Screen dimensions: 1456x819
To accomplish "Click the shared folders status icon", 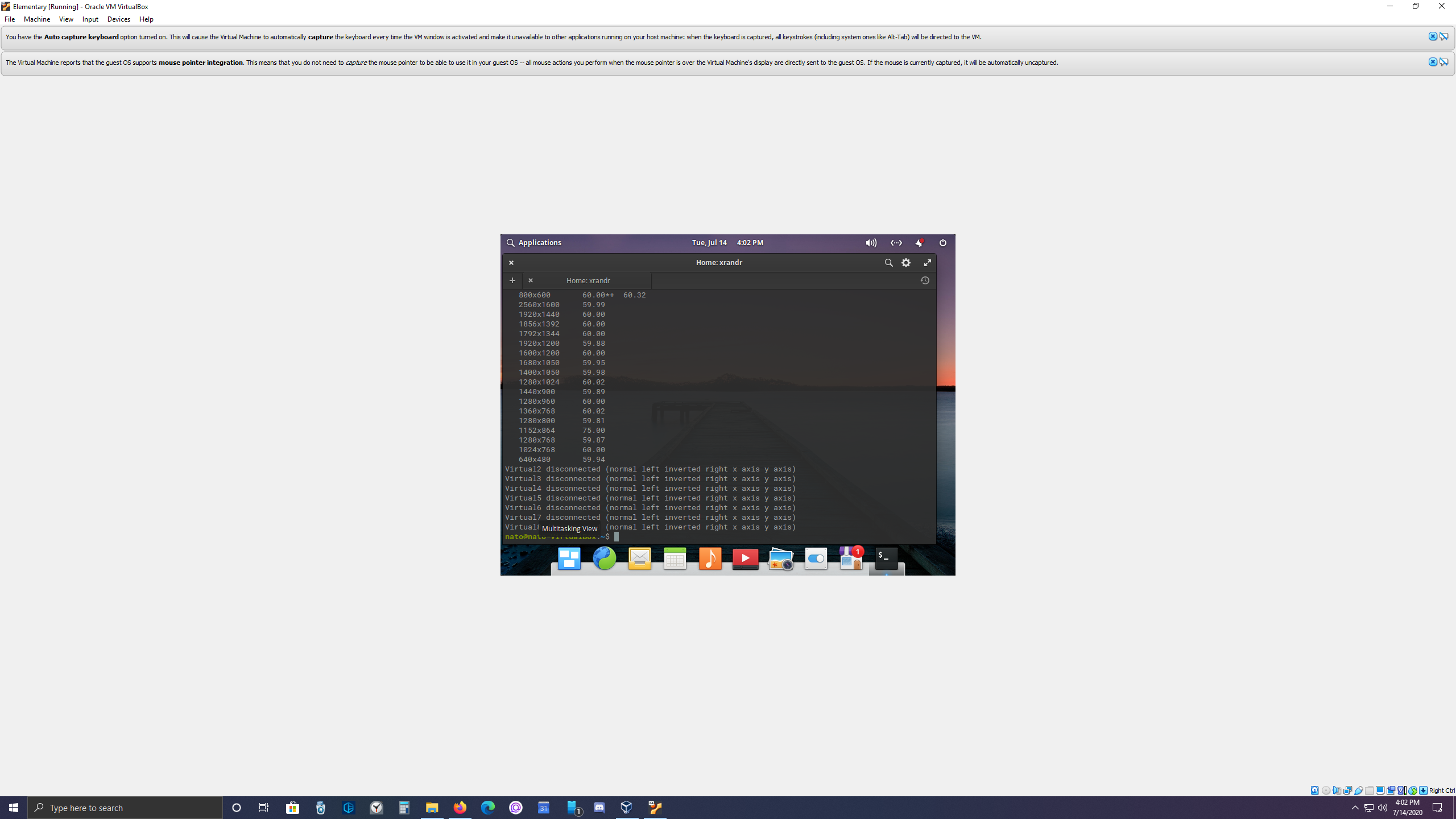I will [1370, 791].
